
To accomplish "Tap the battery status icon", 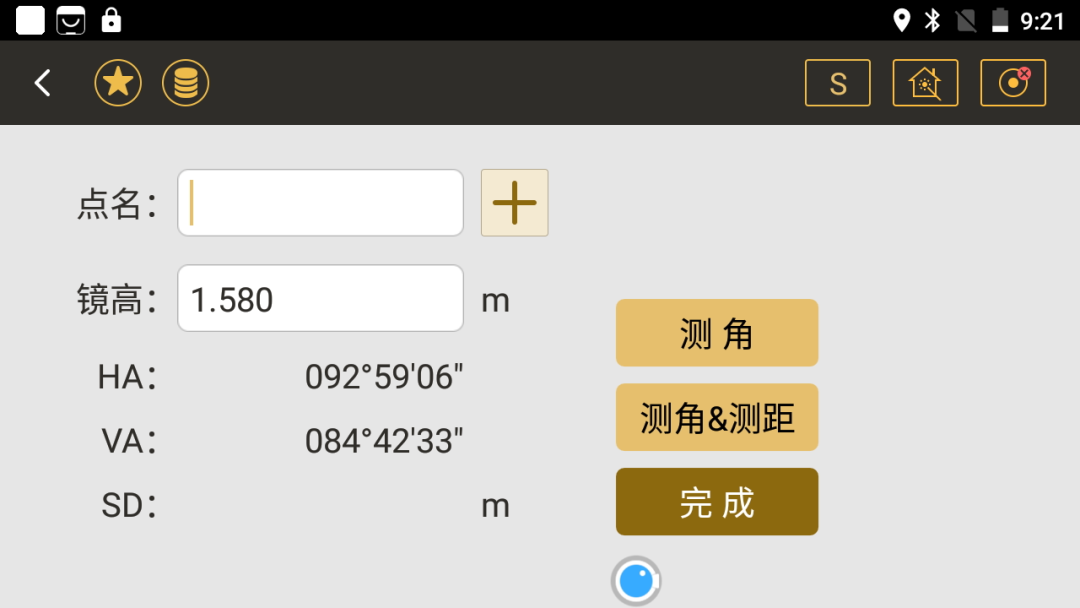I will coord(1000,21).
